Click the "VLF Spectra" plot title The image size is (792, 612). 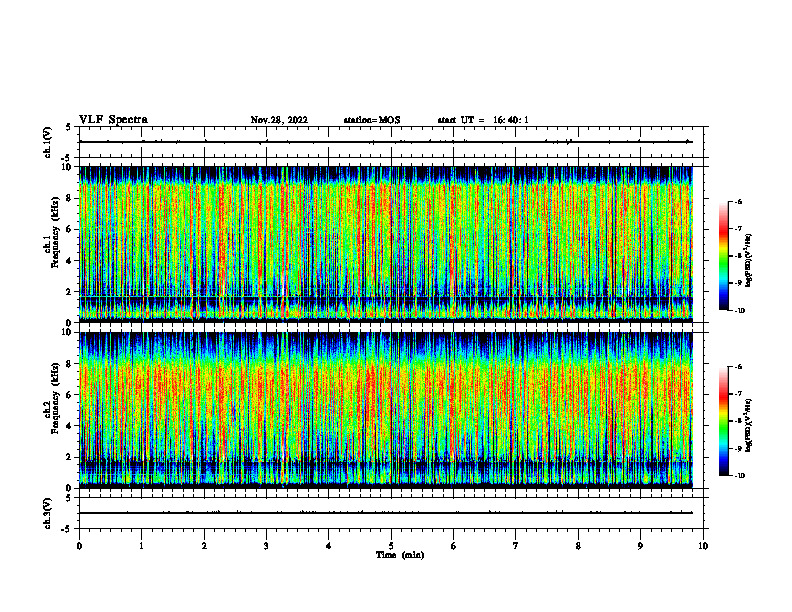click(113, 120)
